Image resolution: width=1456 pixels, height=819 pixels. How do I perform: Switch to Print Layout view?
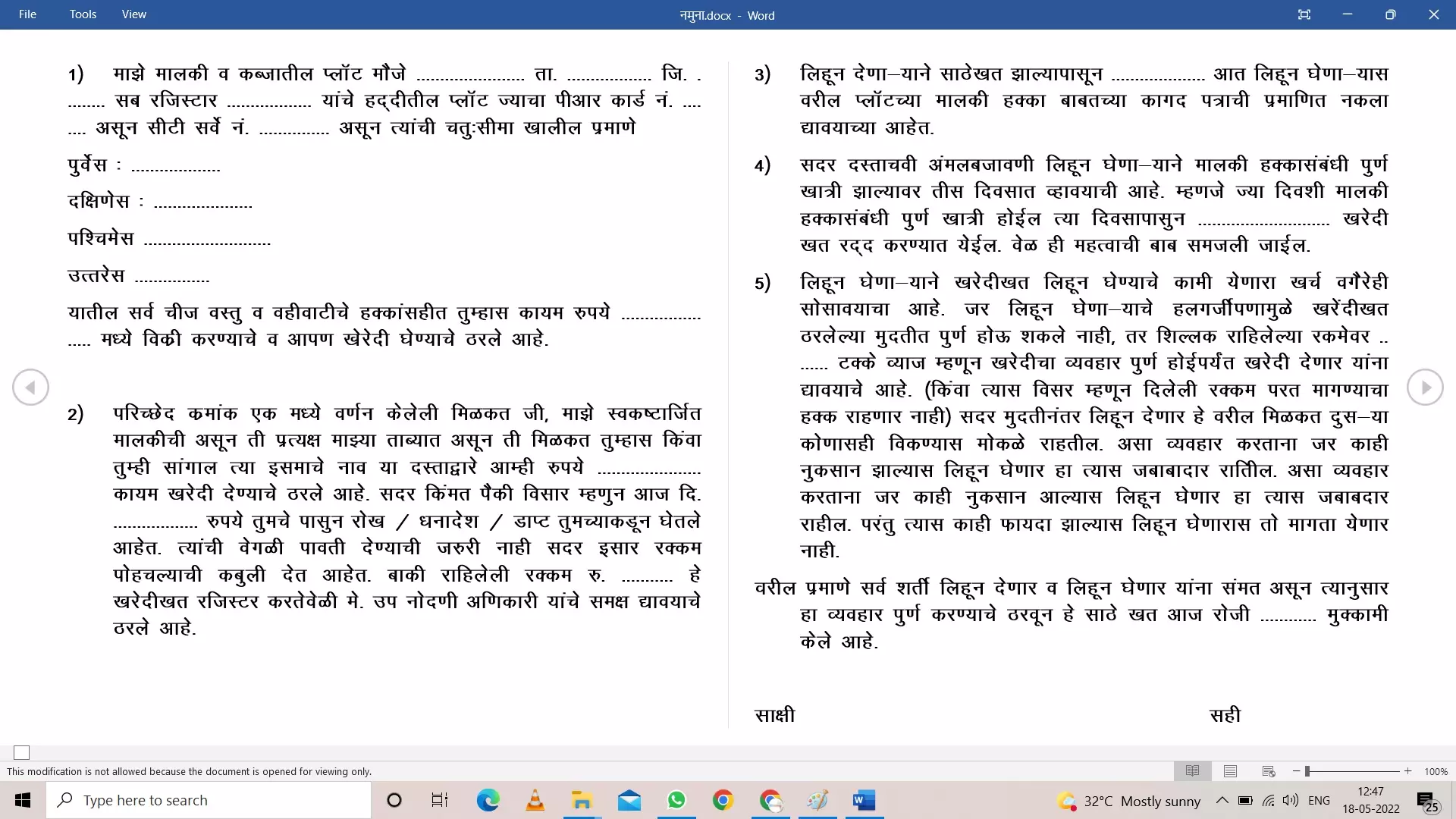pos(1230,771)
